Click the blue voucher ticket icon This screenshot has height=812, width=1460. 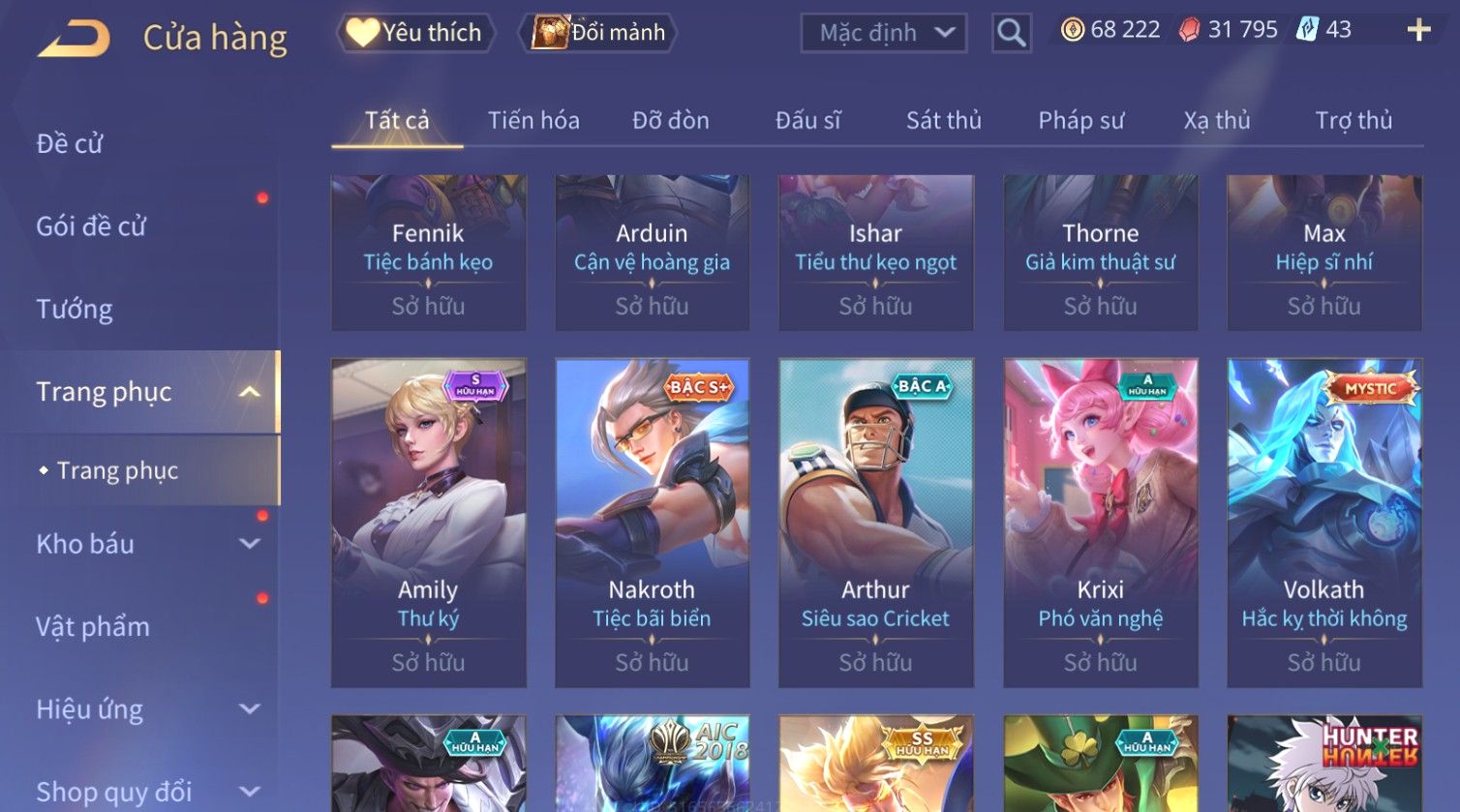tap(1307, 30)
